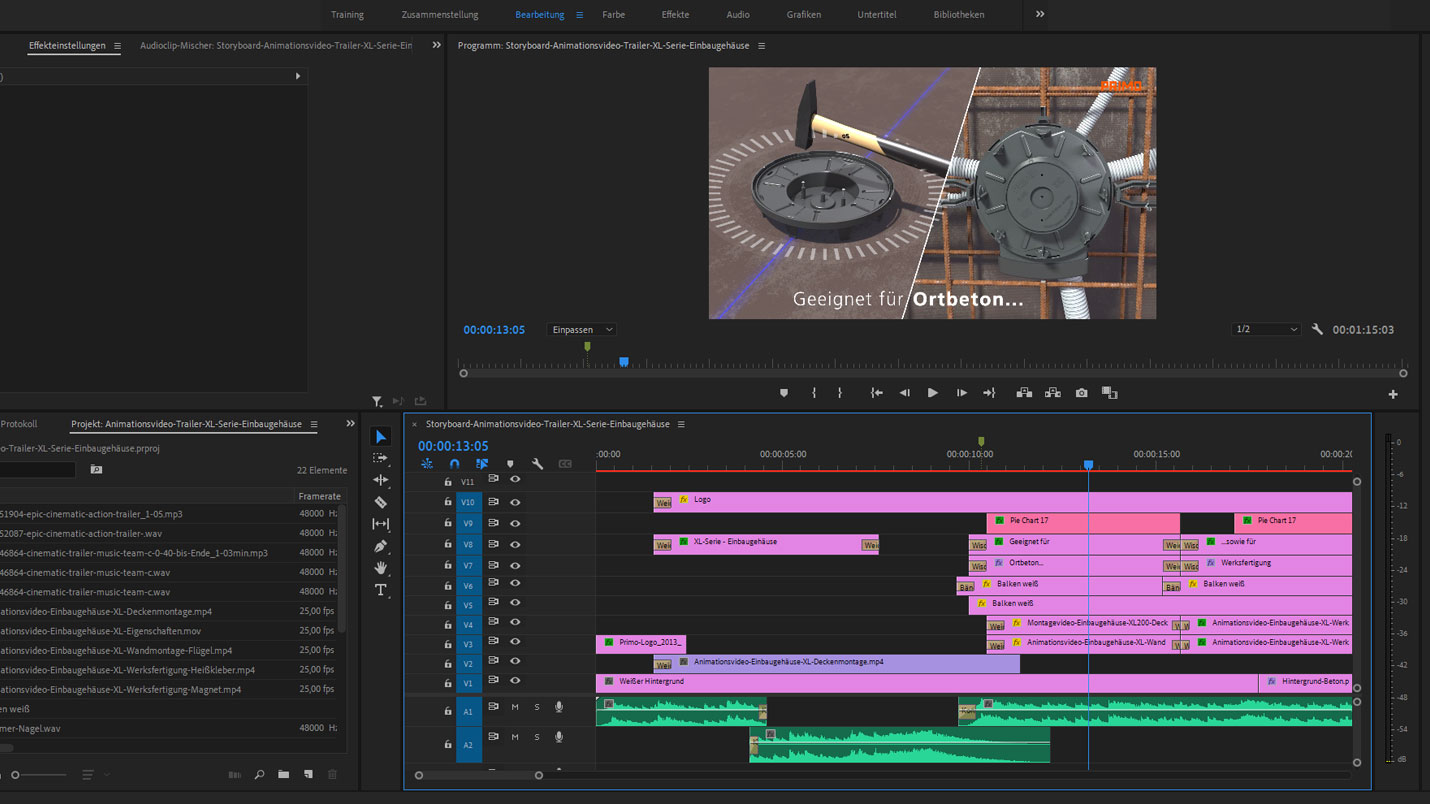
Task: Select the Slip tool
Action: 381,524
